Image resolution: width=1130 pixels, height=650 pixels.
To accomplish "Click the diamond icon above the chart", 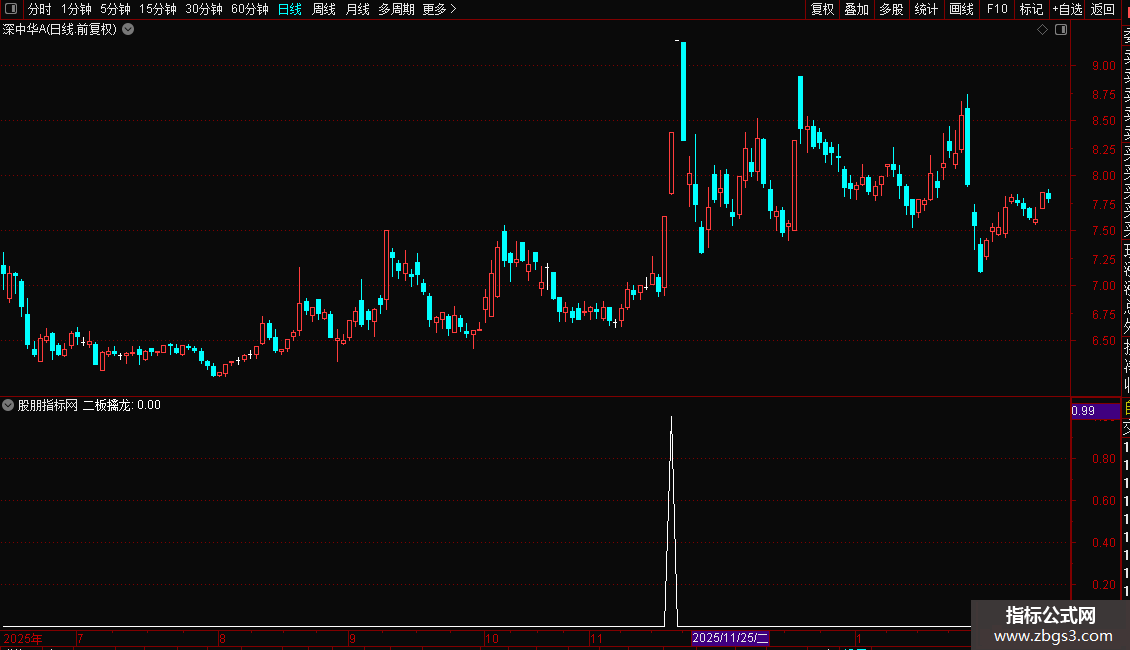I will [1042, 30].
